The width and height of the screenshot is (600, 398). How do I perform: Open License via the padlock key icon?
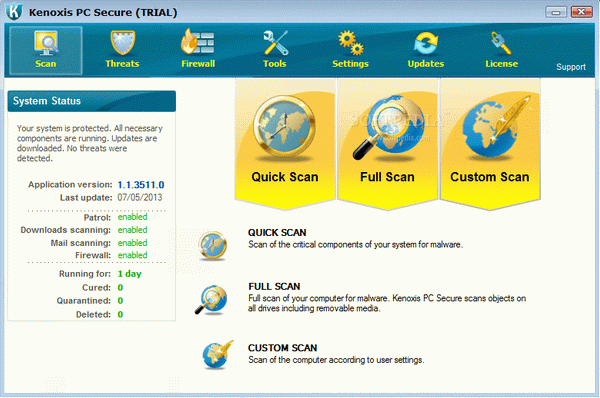click(501, 43)
